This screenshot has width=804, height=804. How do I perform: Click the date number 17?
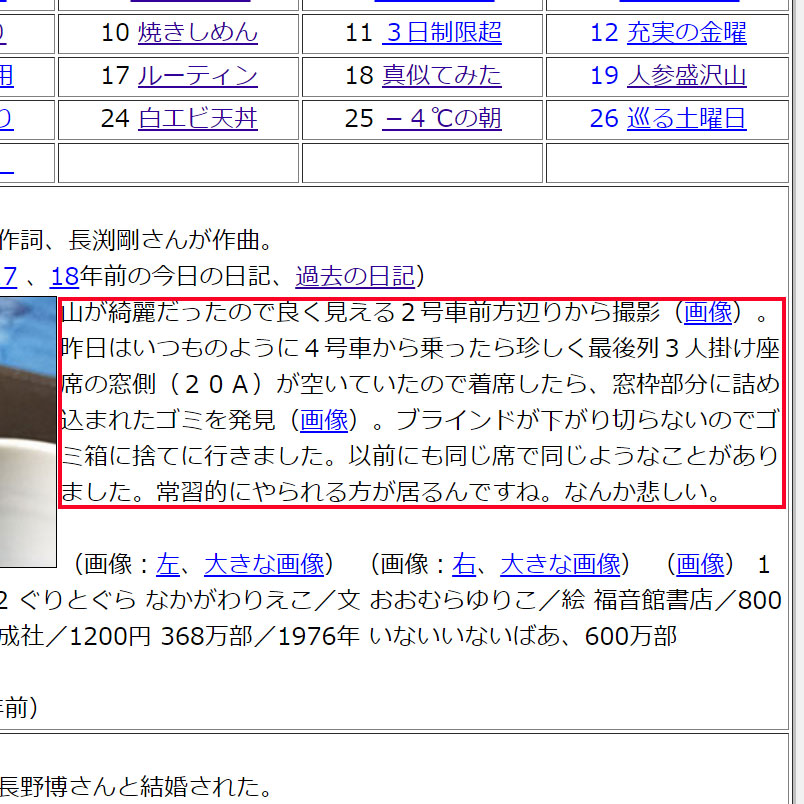point(115,76)
